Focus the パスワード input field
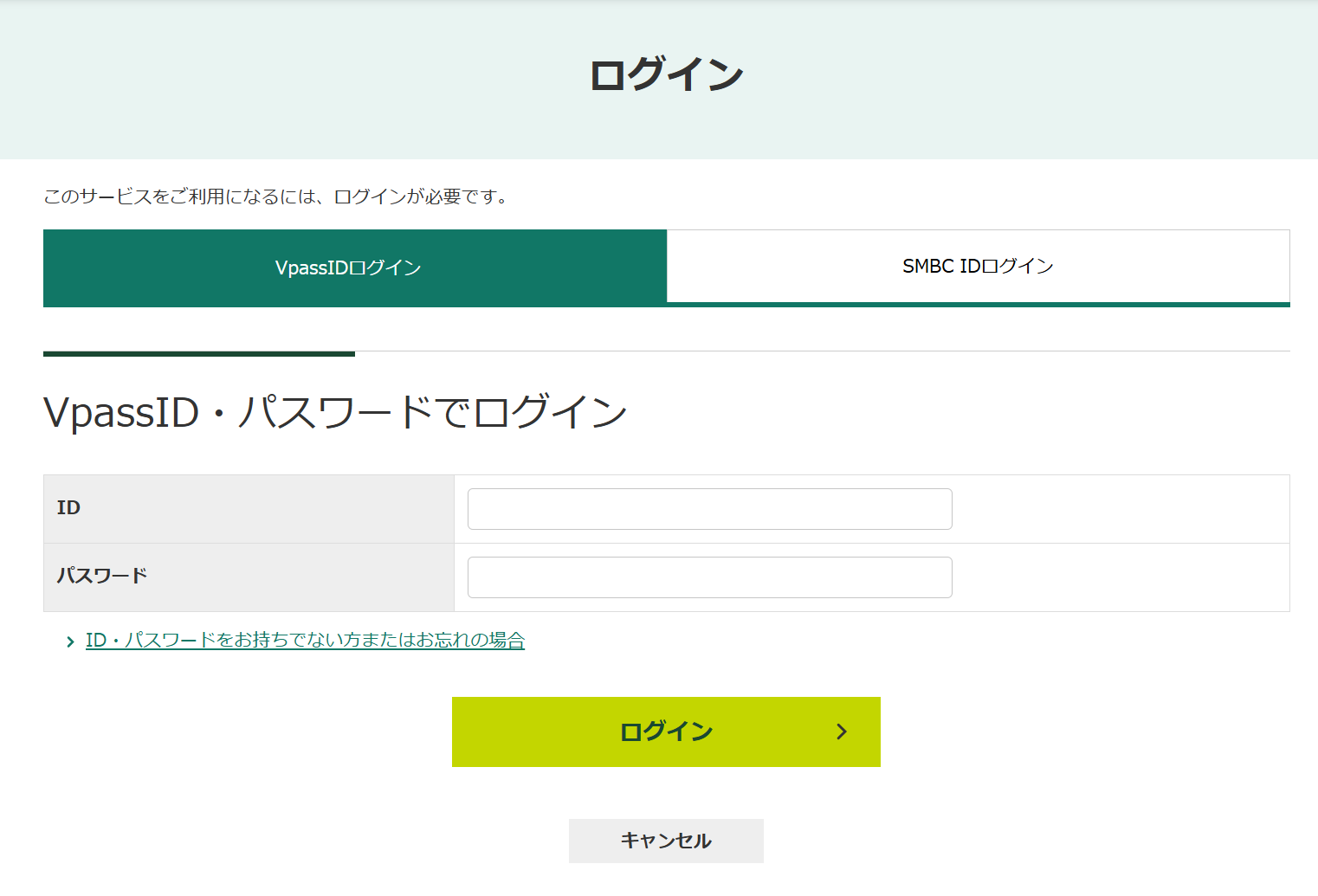Image resolution: width=1318 pixels, height=896 pixels. tap(709, 577)
